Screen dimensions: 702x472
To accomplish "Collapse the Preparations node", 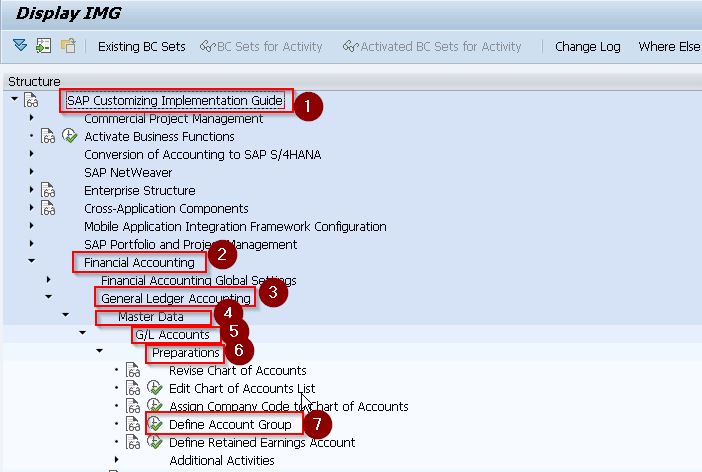I will point(99,351).
